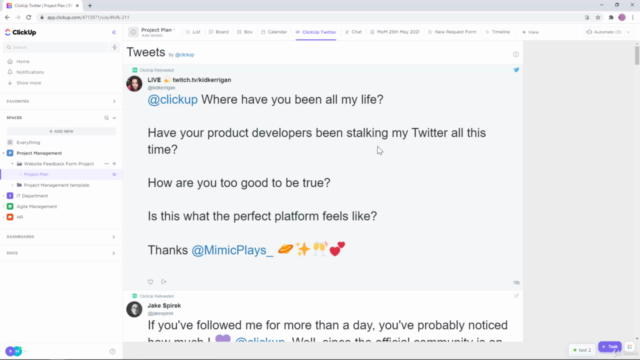Open the LIVE twitch.tv/kidkerrigan author name
Screen dimensions: 640x360
tap(189, 80)
